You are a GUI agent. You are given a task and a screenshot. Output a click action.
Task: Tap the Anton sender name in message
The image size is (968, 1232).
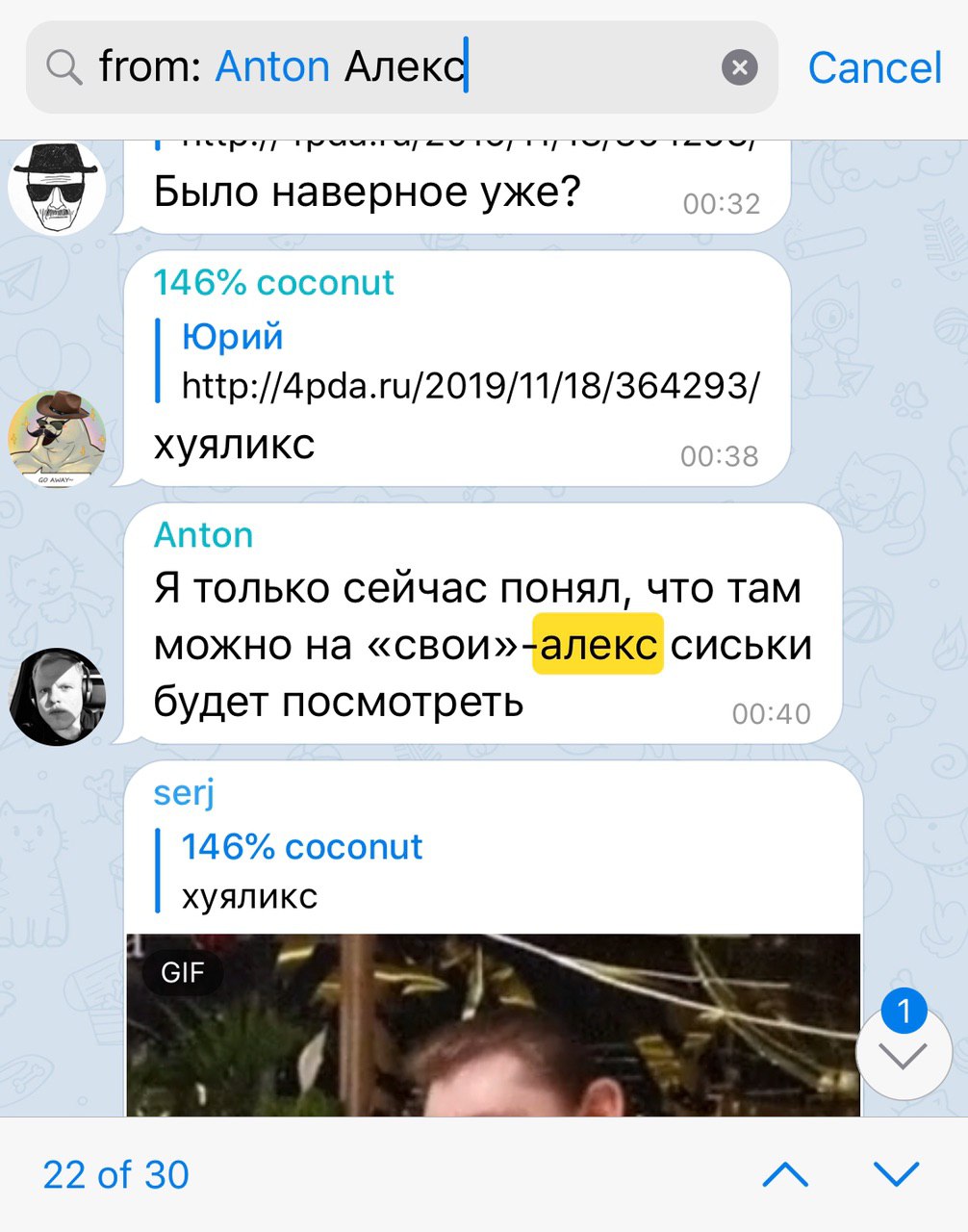(203, 534)
